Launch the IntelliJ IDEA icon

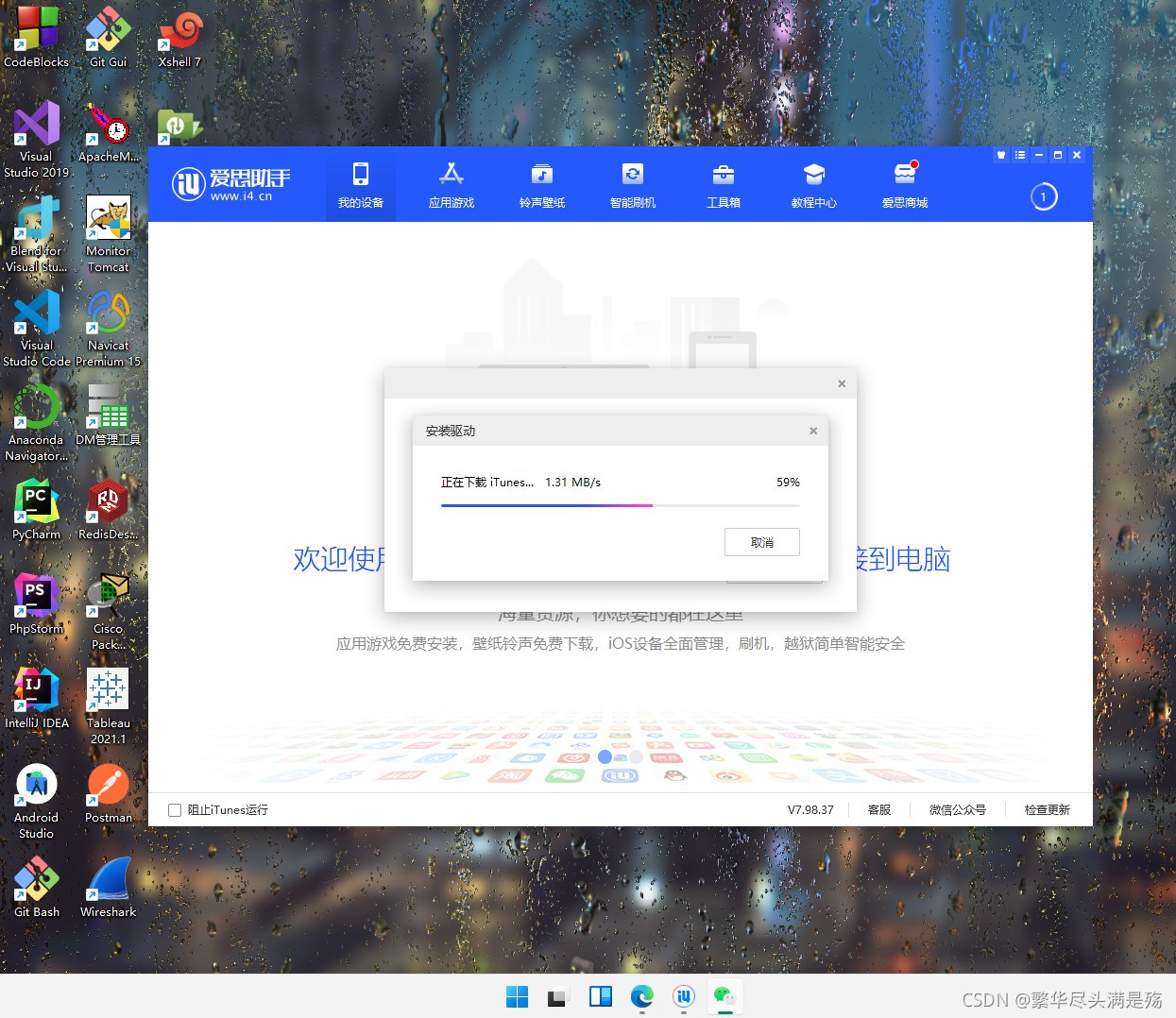(x=36, y=699)
